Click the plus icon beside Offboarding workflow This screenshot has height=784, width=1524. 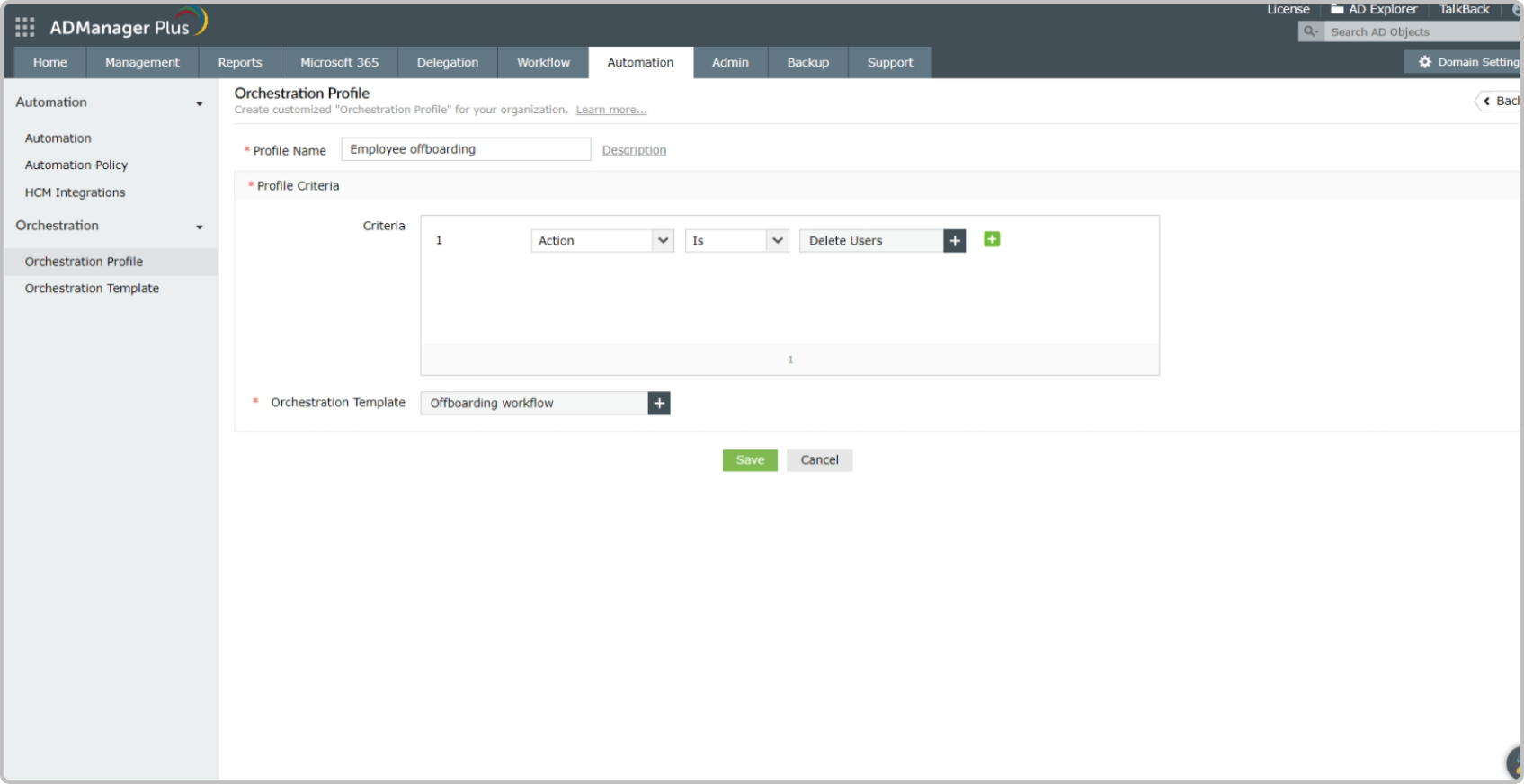(659, 404)
